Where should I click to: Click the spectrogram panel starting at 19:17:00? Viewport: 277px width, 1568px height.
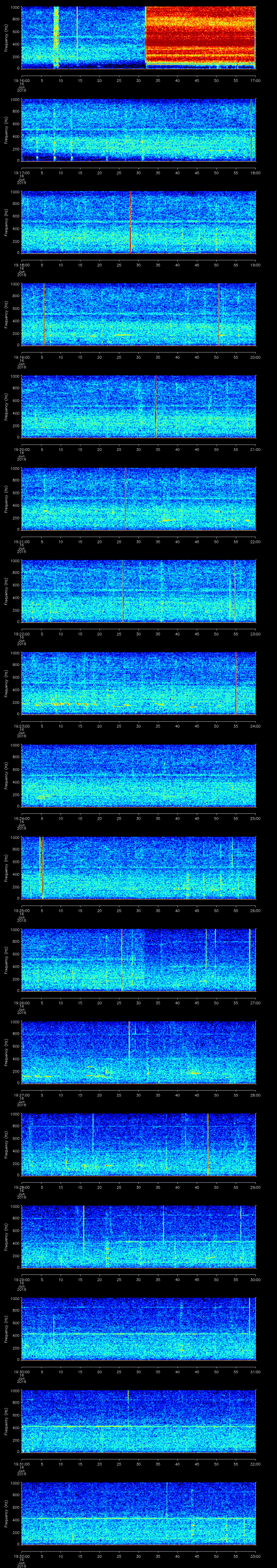(x=138, y=130)
